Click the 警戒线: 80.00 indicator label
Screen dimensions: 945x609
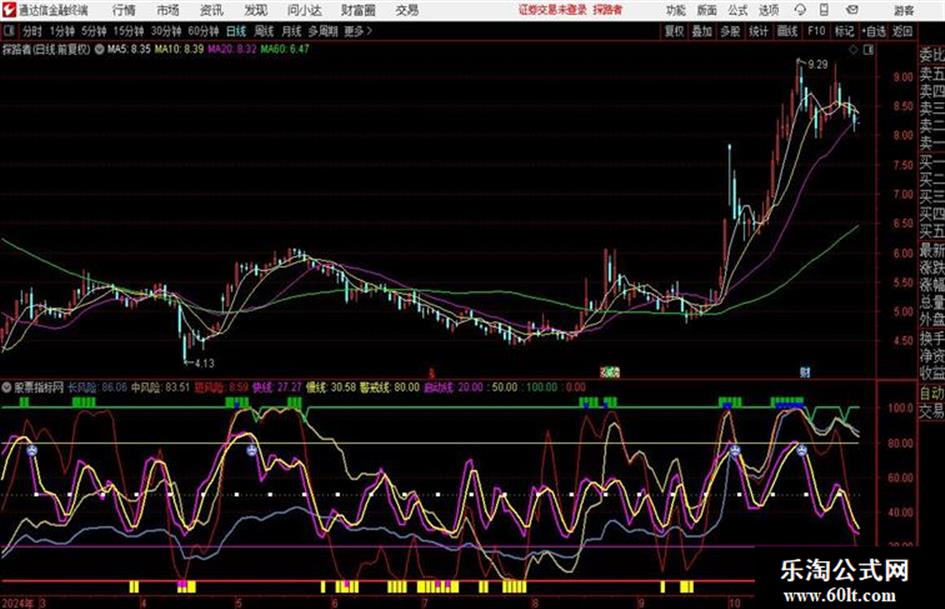(x=389, y=388)
